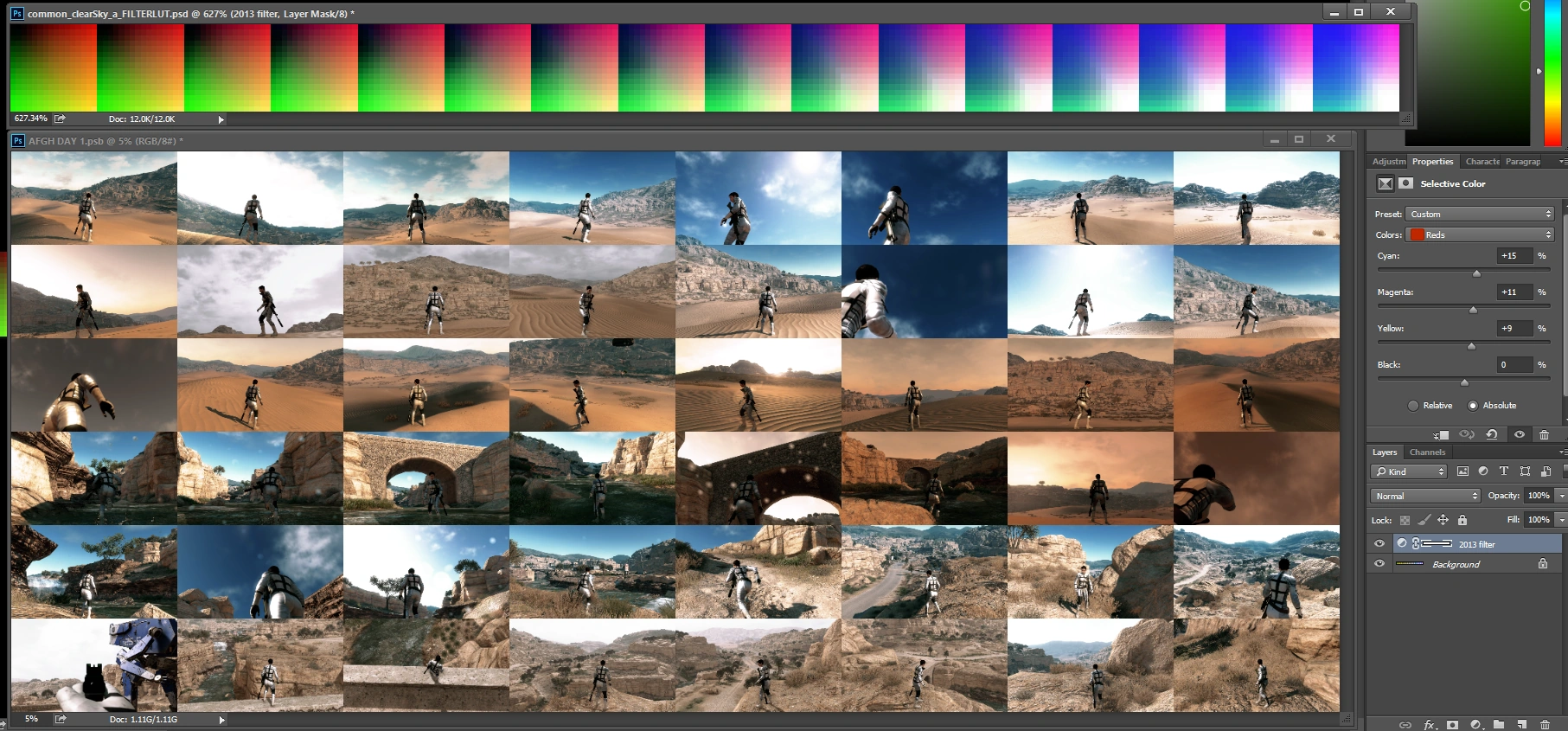Open the Layers panel flyout menu
Viewport: 1568px width, 731px height.
click(1562, 452)
